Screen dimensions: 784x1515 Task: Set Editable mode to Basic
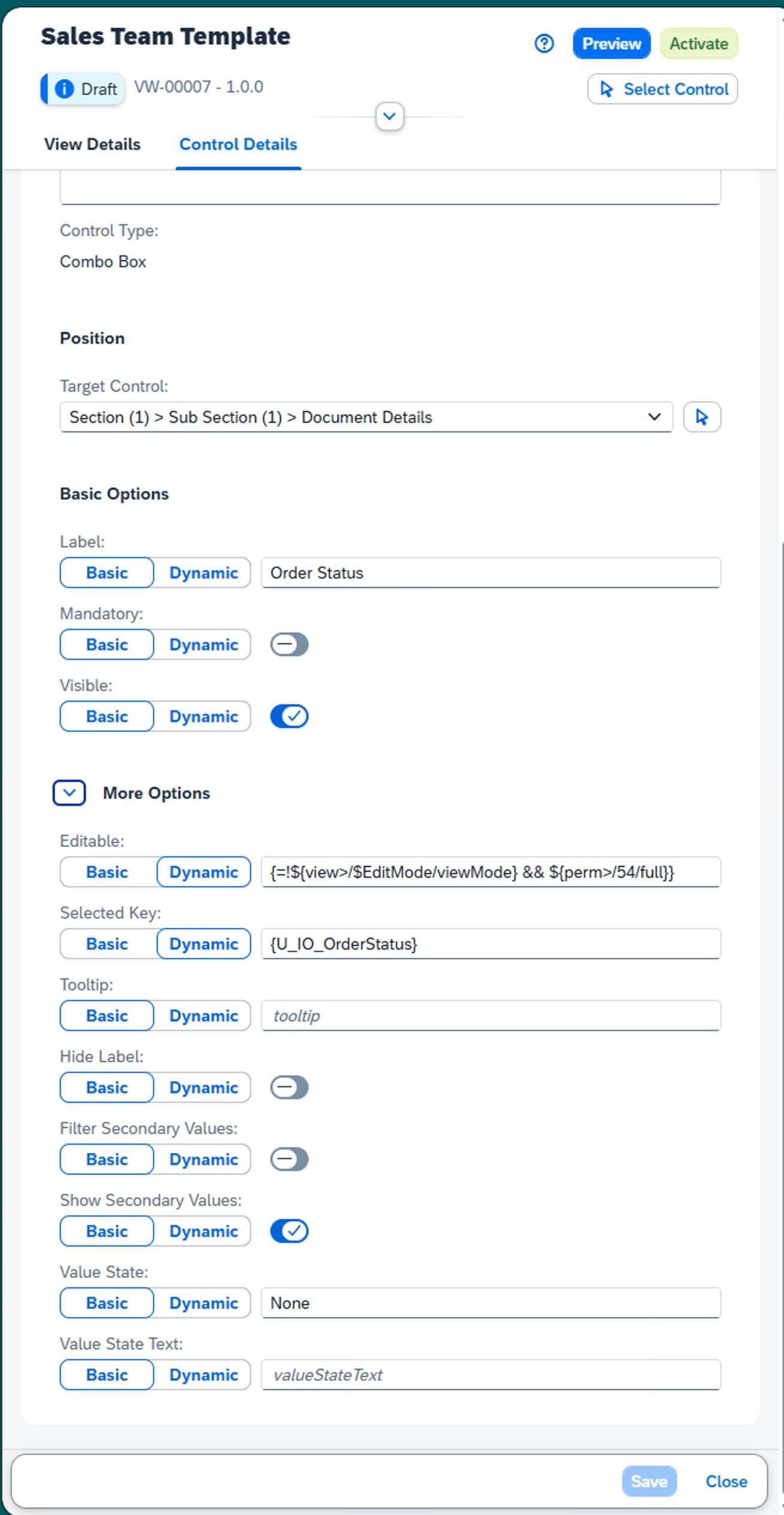tap(107, 872)
